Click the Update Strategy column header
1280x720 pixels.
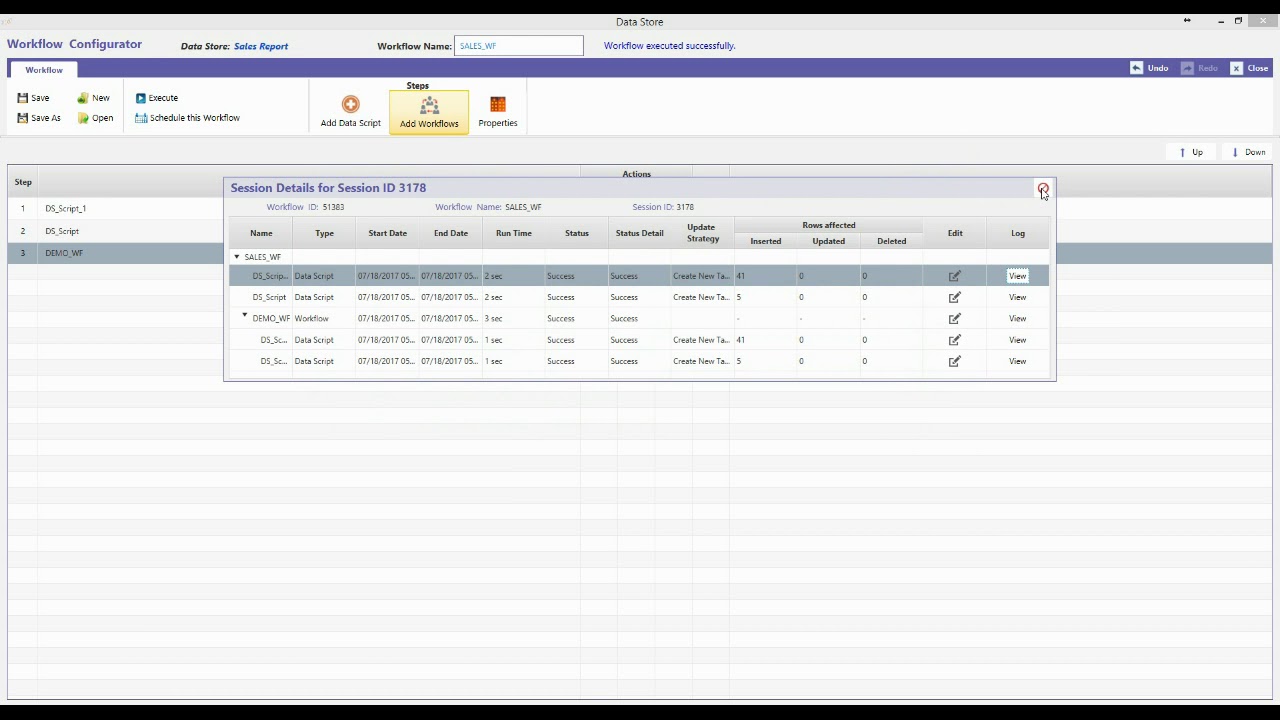click(703, 233)
